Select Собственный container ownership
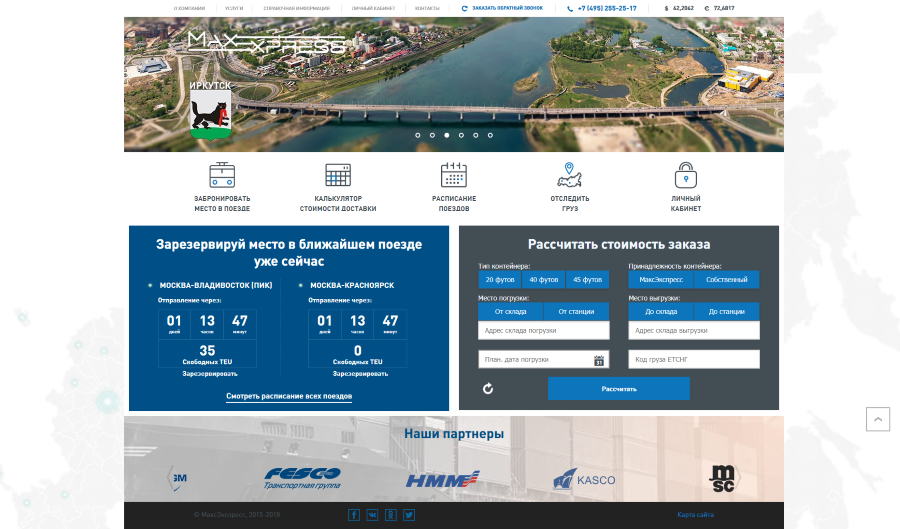Screen dimensions: 900x529 coord(726,280)
